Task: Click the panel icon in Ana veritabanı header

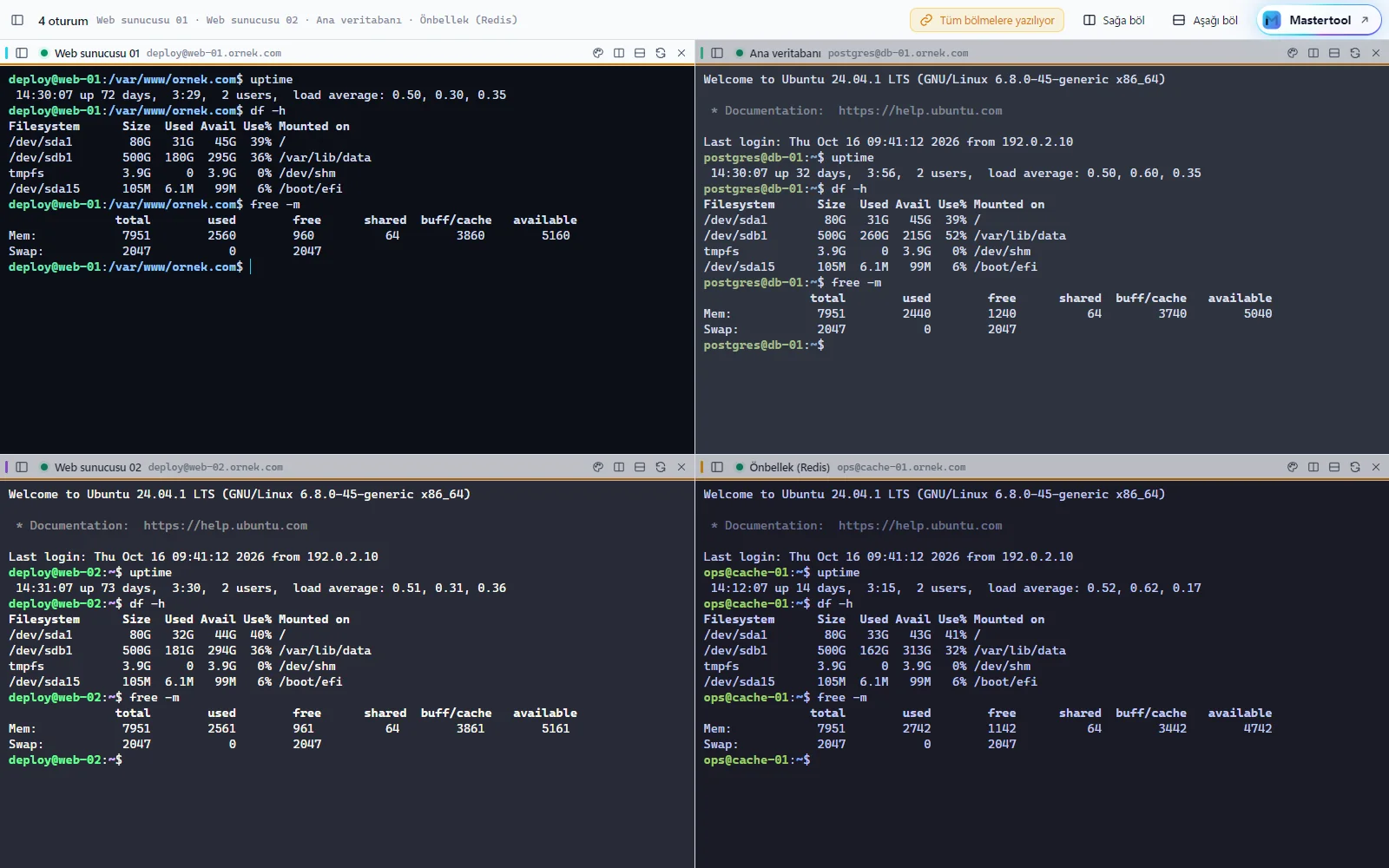Action: (x=717, y=53)
